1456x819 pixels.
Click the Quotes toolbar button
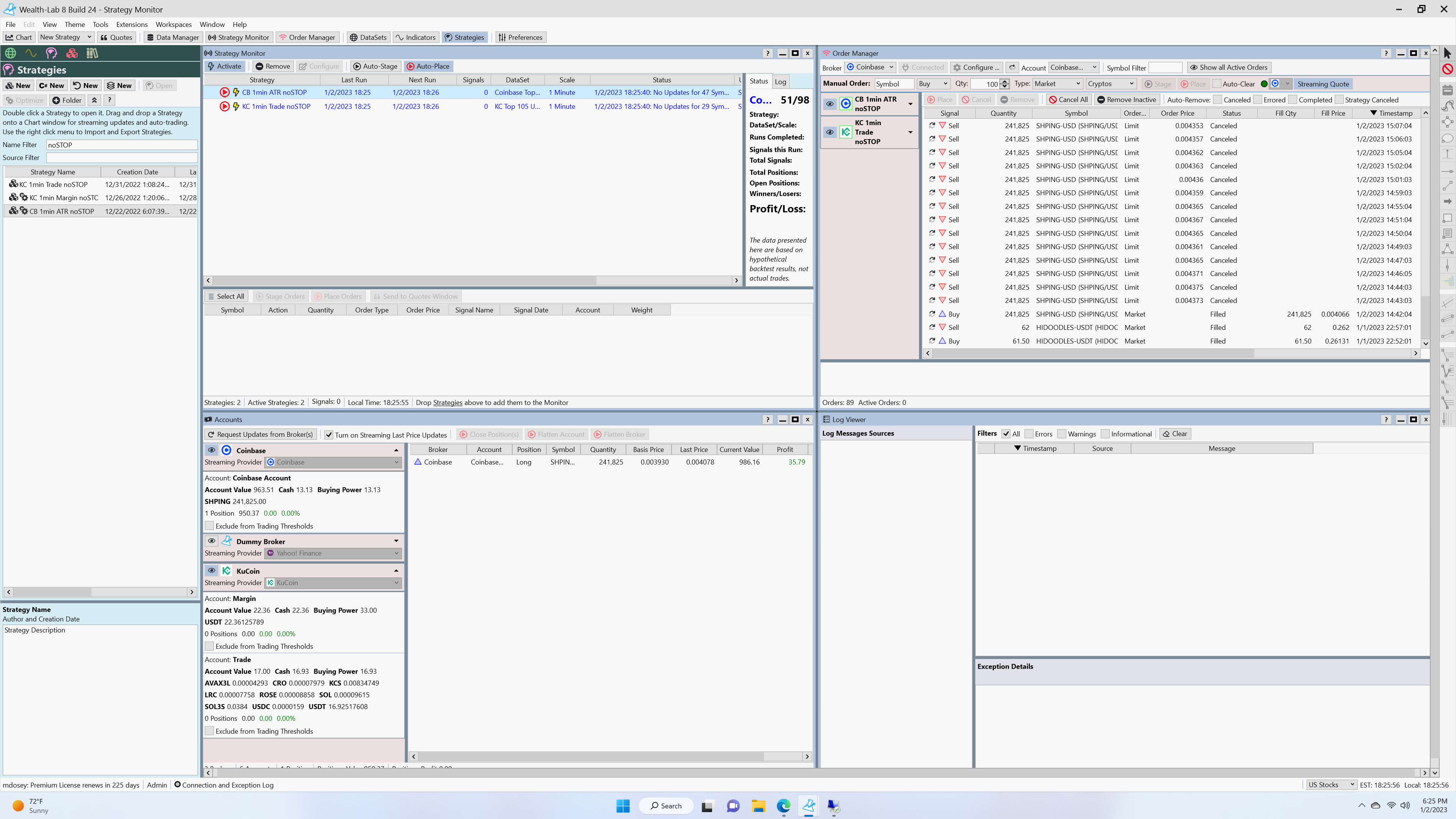click(116, 37)
